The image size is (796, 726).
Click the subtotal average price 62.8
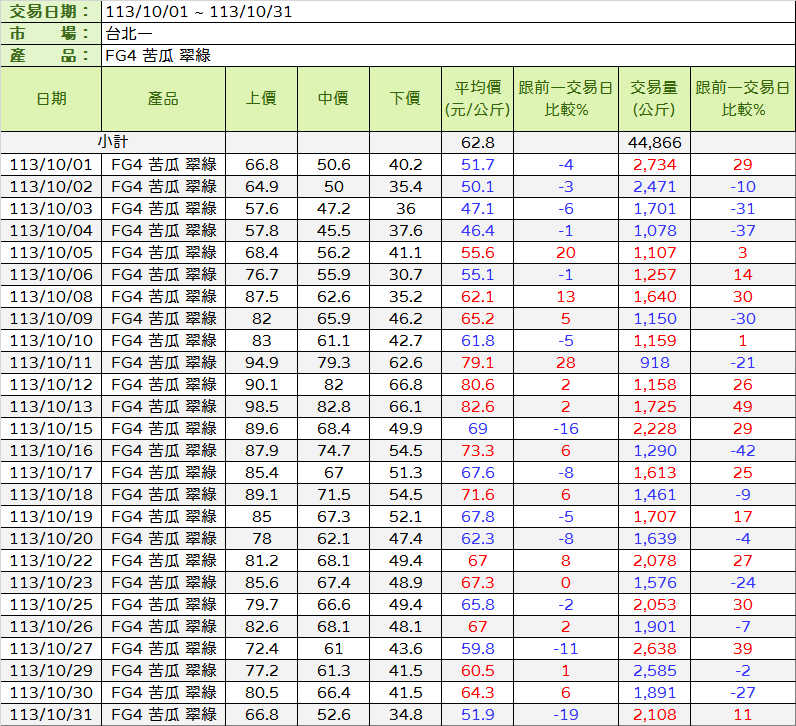pyautogui.click(x=478, y=143)
